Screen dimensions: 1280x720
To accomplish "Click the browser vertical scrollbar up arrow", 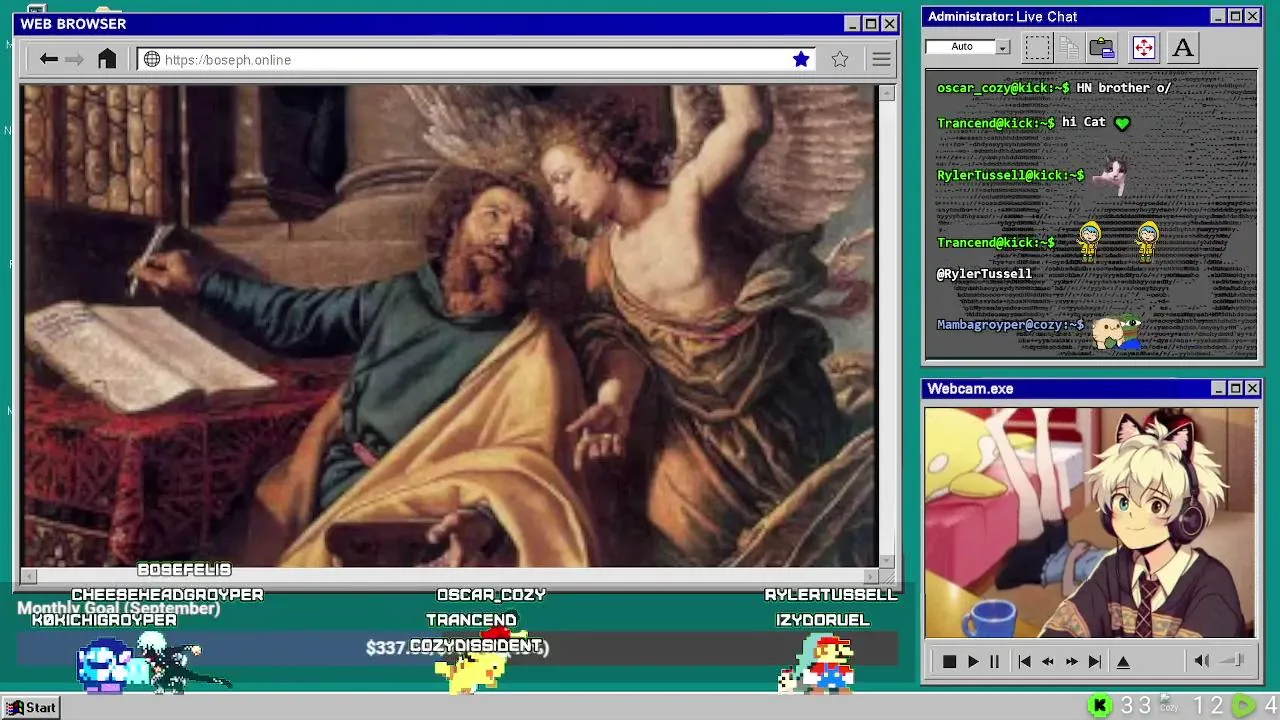I will pos(886,93).
